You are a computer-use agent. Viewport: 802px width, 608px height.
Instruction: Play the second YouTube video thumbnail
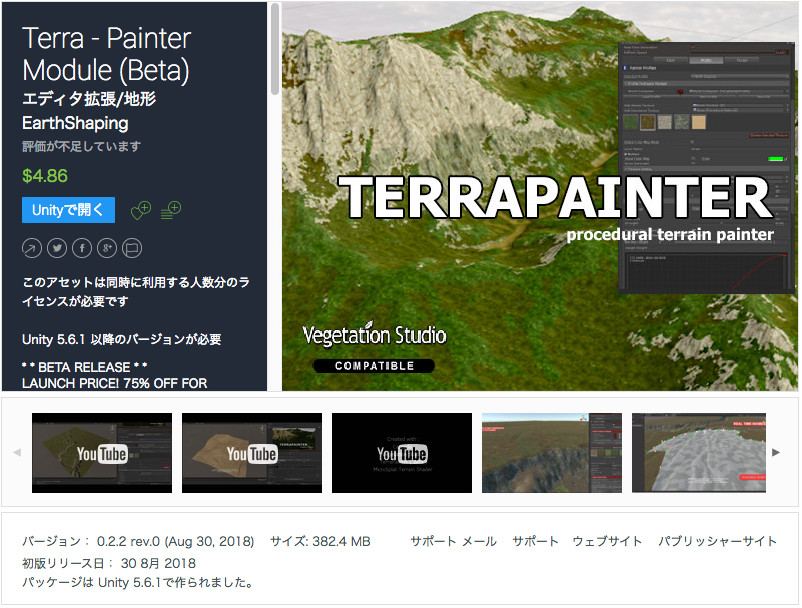tap(252, 453)
